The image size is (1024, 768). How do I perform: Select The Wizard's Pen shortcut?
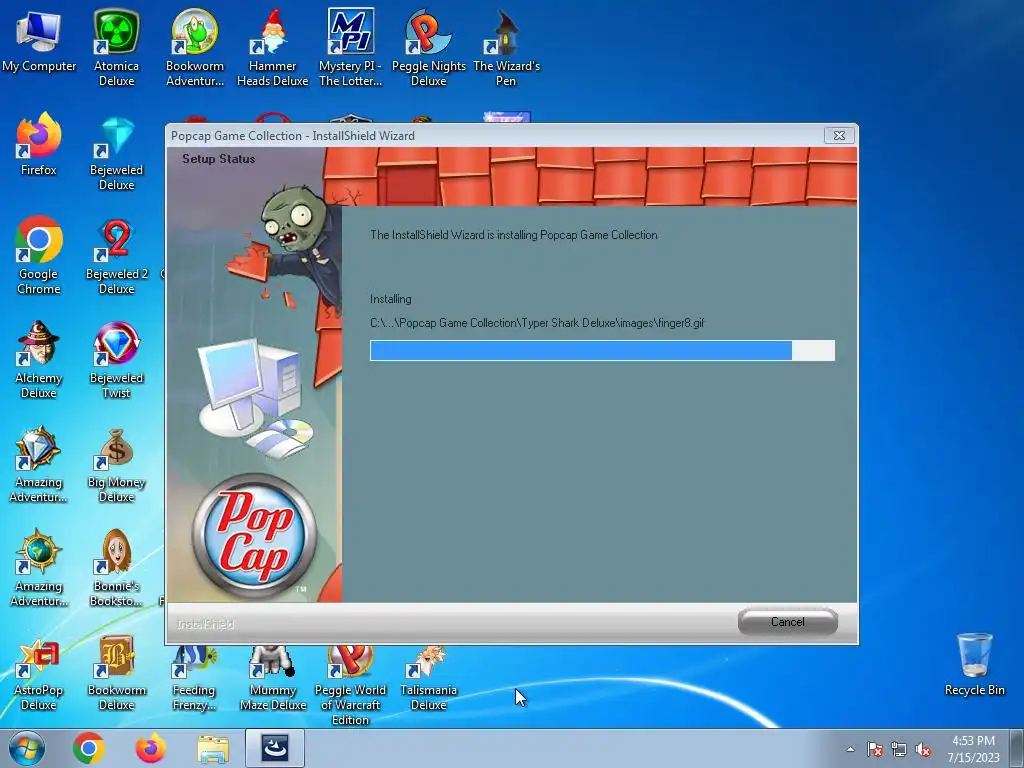click(506, 47)
